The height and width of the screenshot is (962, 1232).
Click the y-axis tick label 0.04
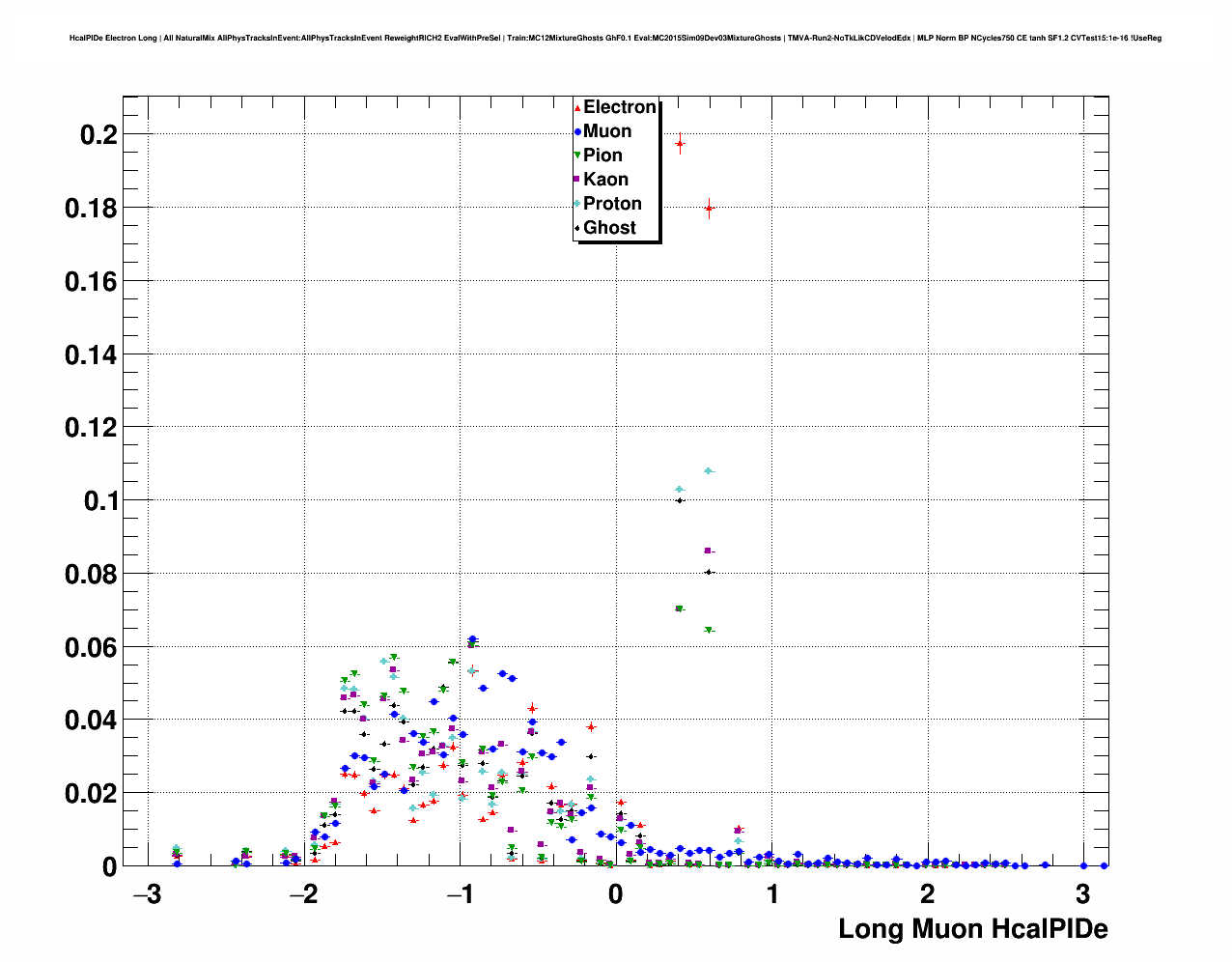click(x=91, y=721)
